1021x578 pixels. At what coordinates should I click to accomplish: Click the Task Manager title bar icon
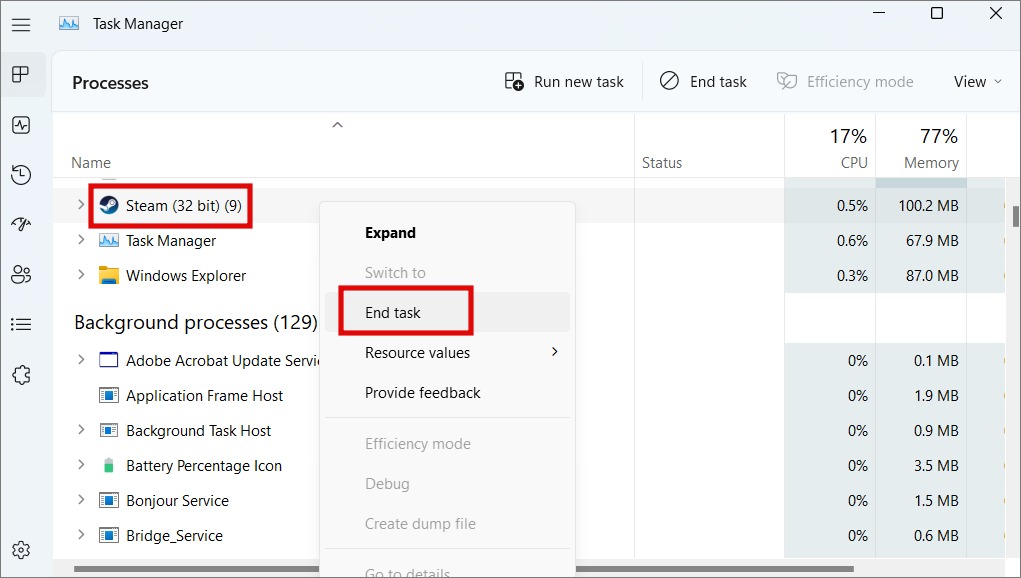pos(69,24)
